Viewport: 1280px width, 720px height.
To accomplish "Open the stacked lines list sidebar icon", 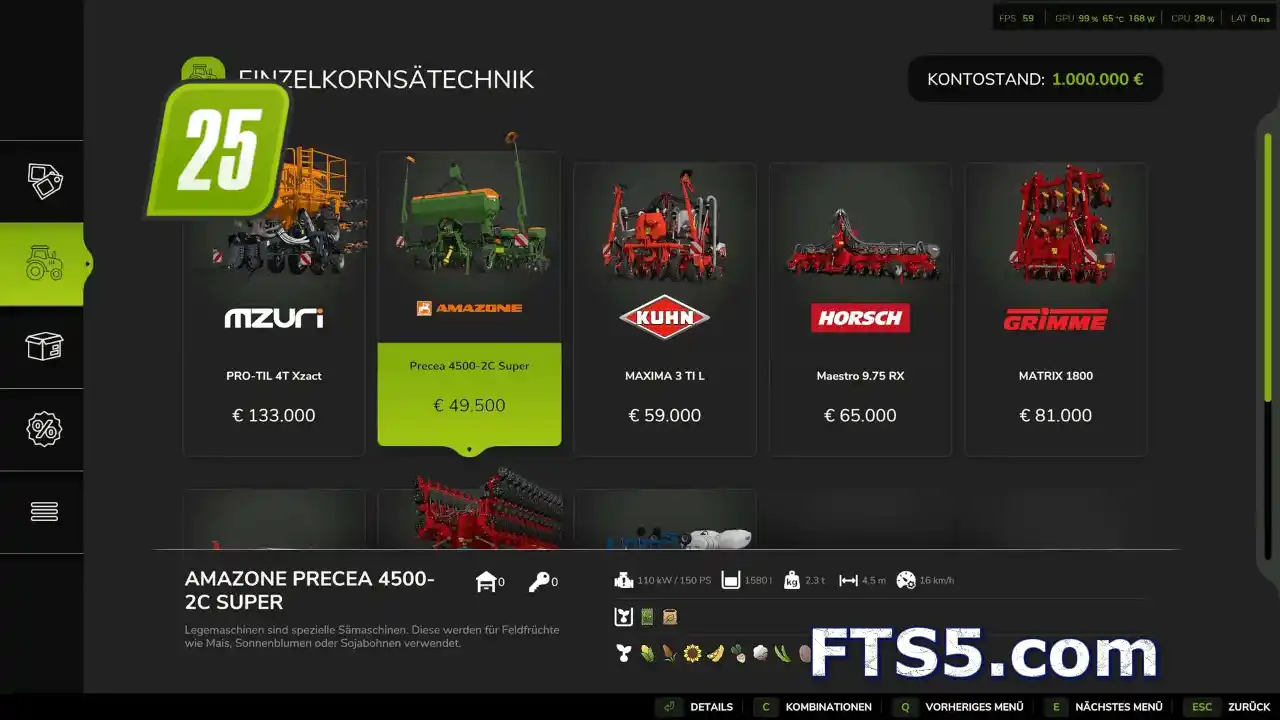I will coord(44,511).
